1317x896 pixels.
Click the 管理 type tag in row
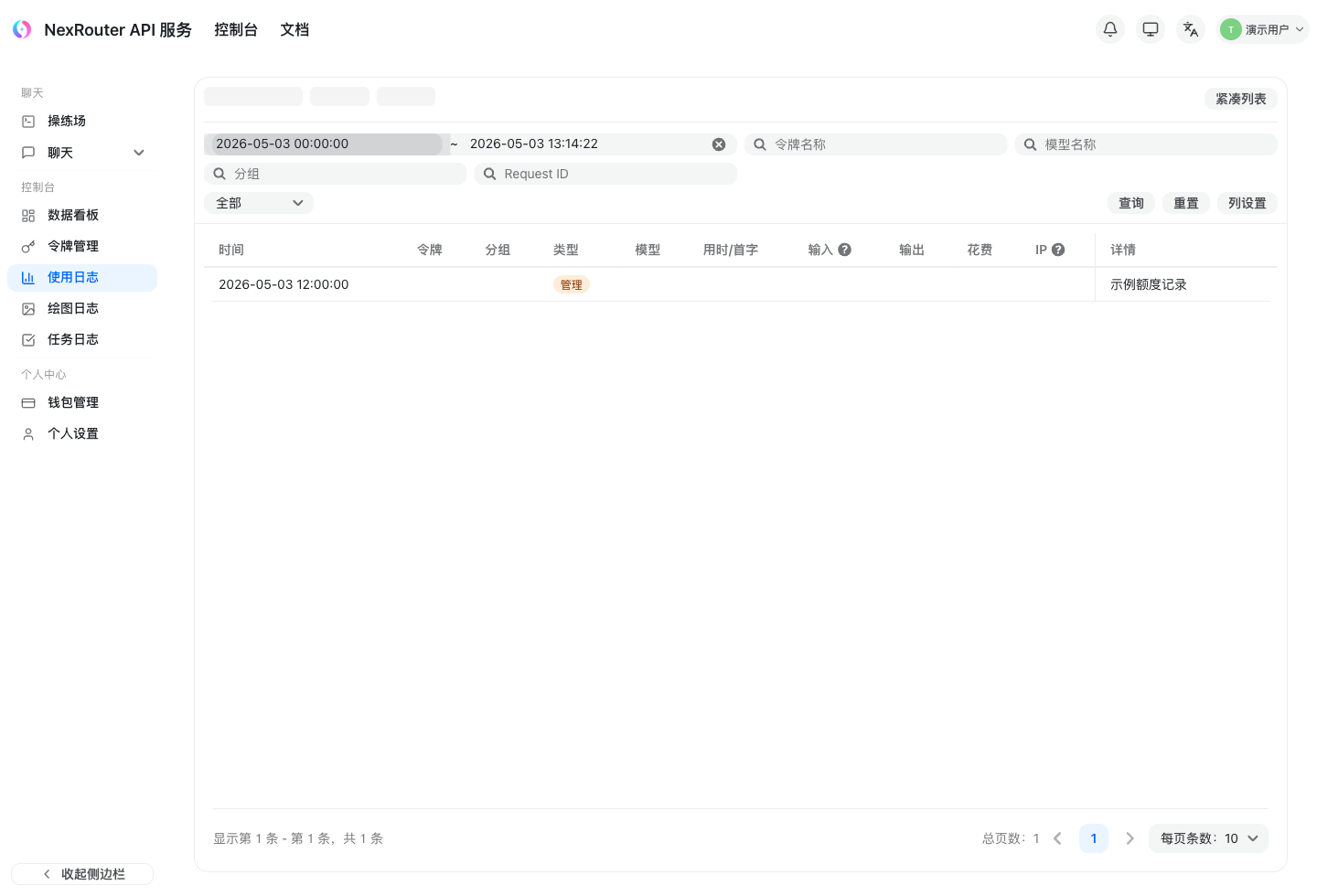point(572,284)
